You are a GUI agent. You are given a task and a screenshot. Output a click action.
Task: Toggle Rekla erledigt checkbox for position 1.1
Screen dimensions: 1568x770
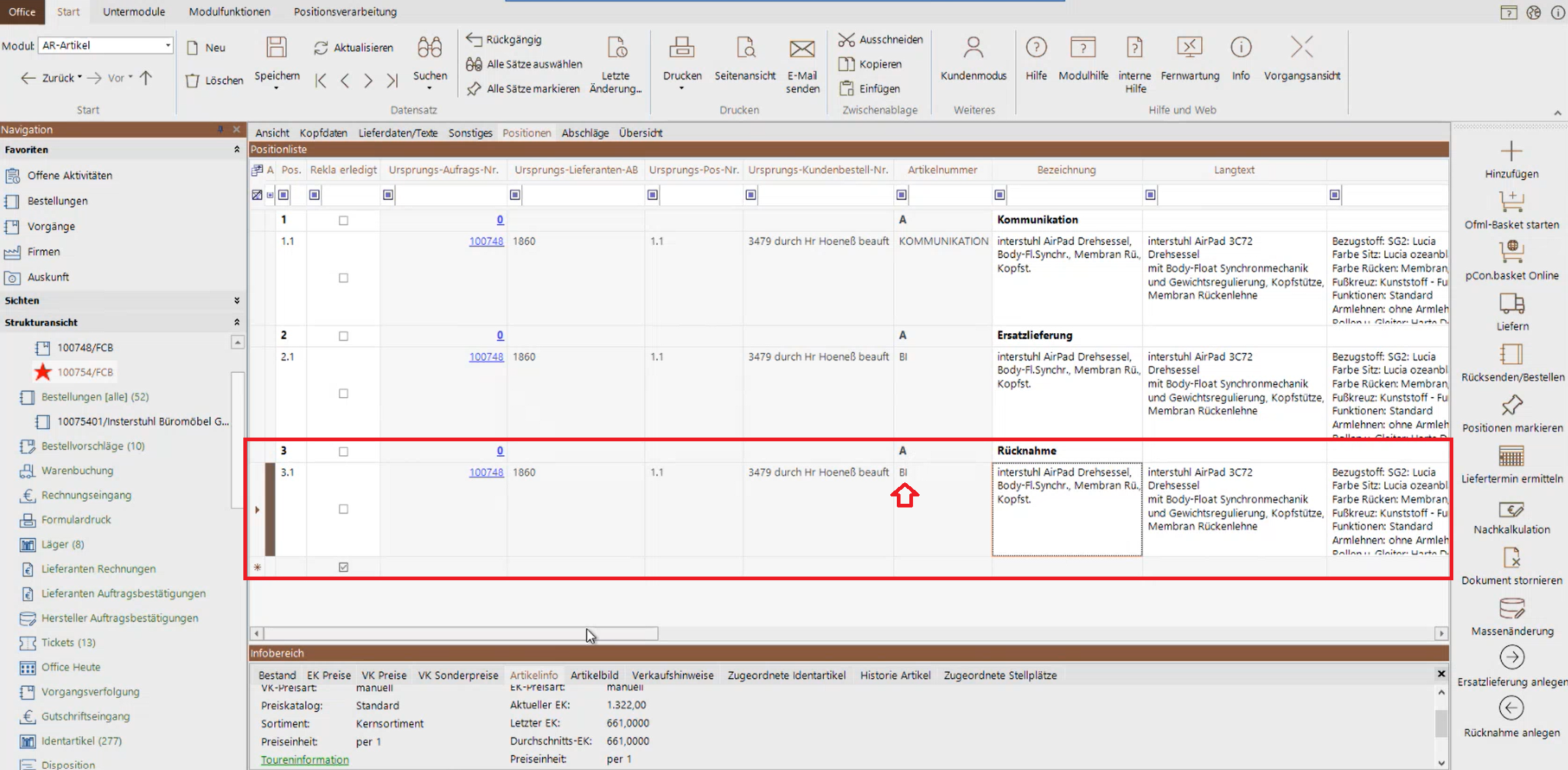pyautogui.click(x=343, y=278)
